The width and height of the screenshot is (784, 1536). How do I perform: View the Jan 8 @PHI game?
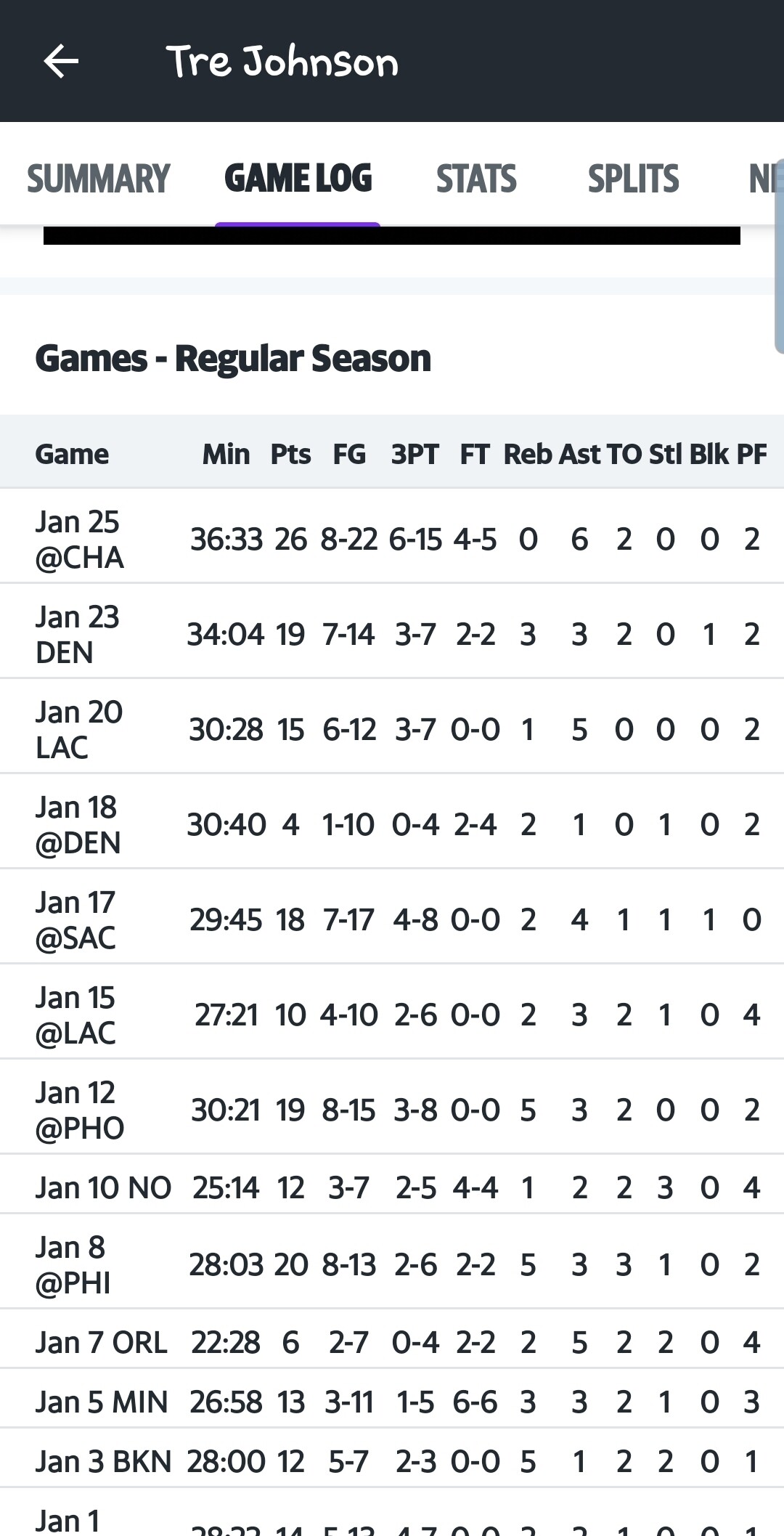click(73, 1265)
